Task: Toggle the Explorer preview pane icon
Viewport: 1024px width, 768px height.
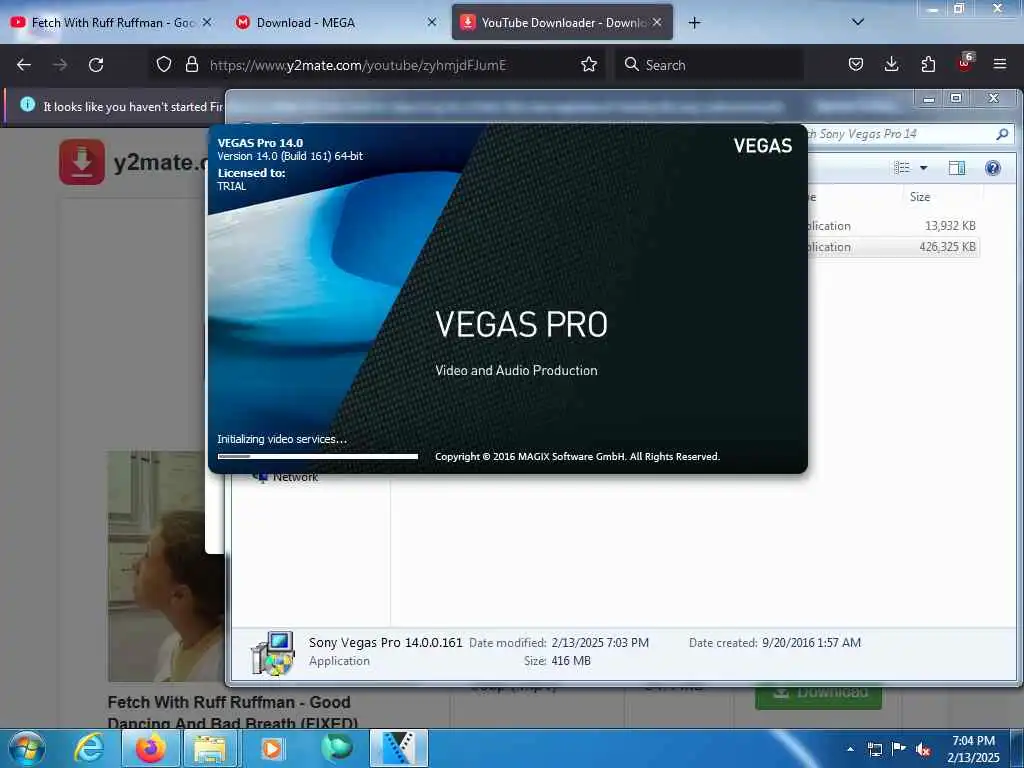Action: [x=957, y=168]
